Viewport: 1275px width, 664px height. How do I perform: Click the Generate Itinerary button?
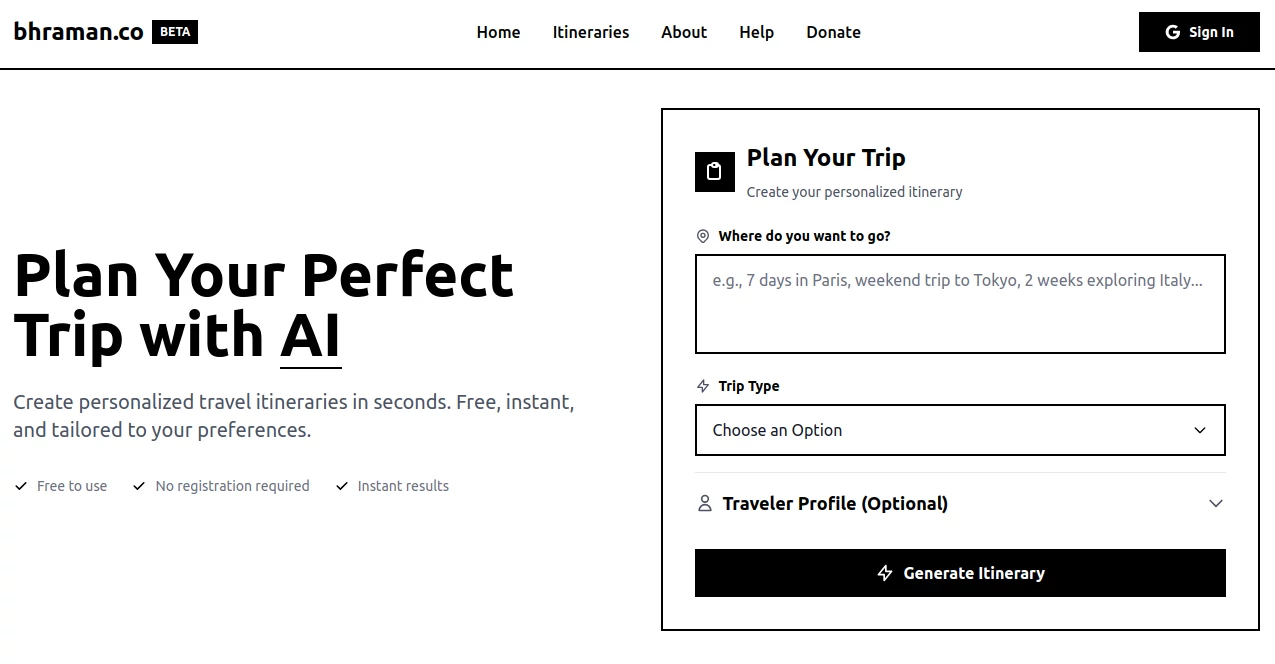tap(960, 573)
